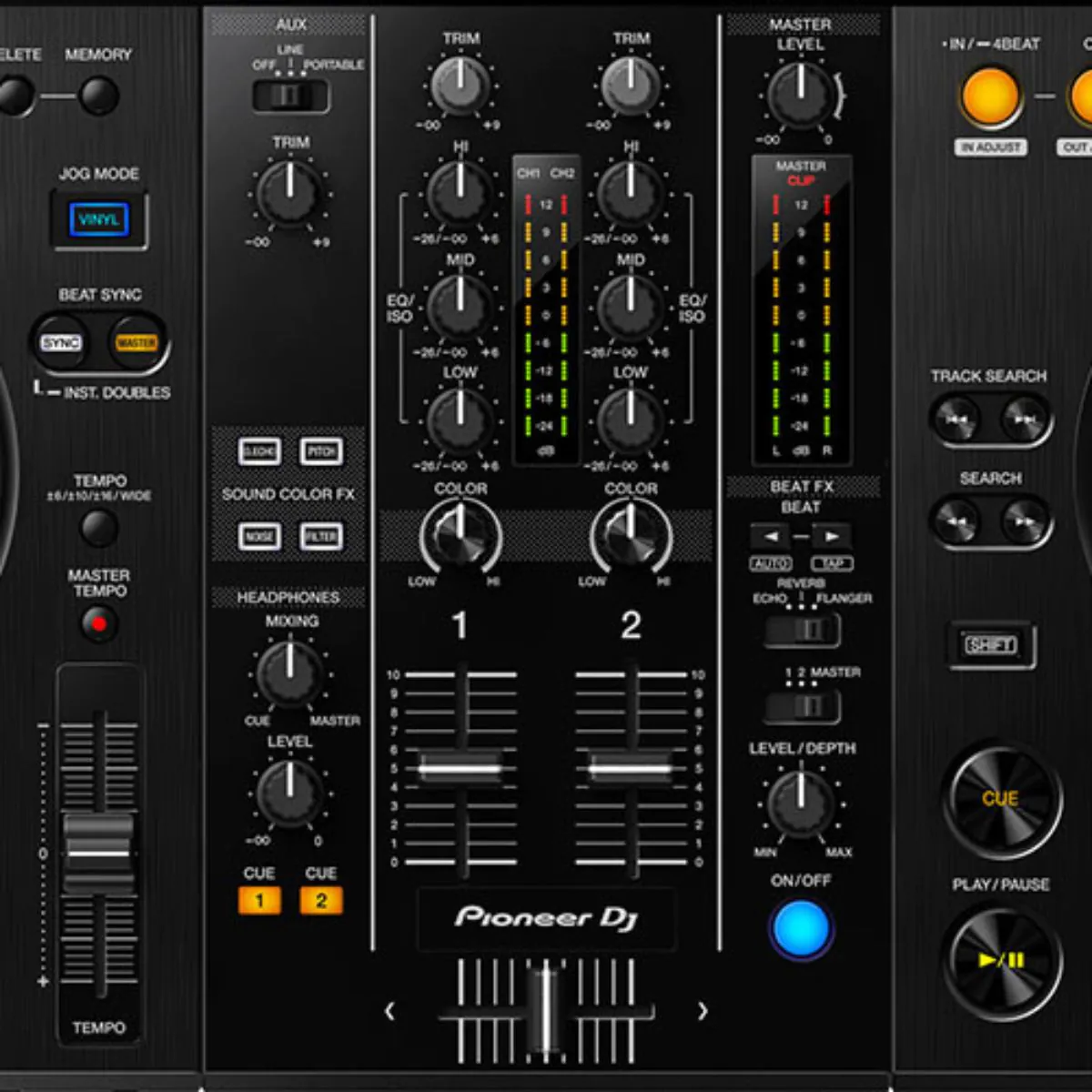Image resolution: width=1092 pixels, height=1092 pixels.
Task: Toggle the VINYL jog mode button
Action: pyautogui.click(x=98, y=219)
